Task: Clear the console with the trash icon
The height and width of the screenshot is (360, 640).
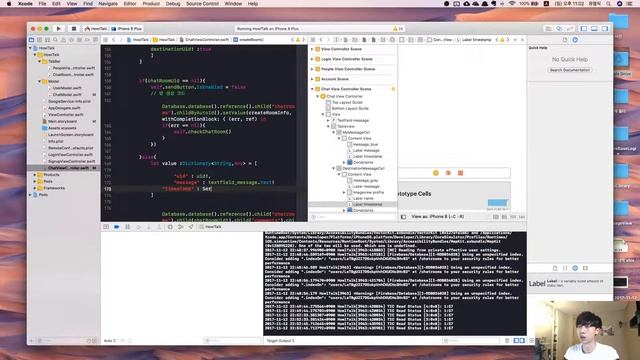Action: [507, 340]
